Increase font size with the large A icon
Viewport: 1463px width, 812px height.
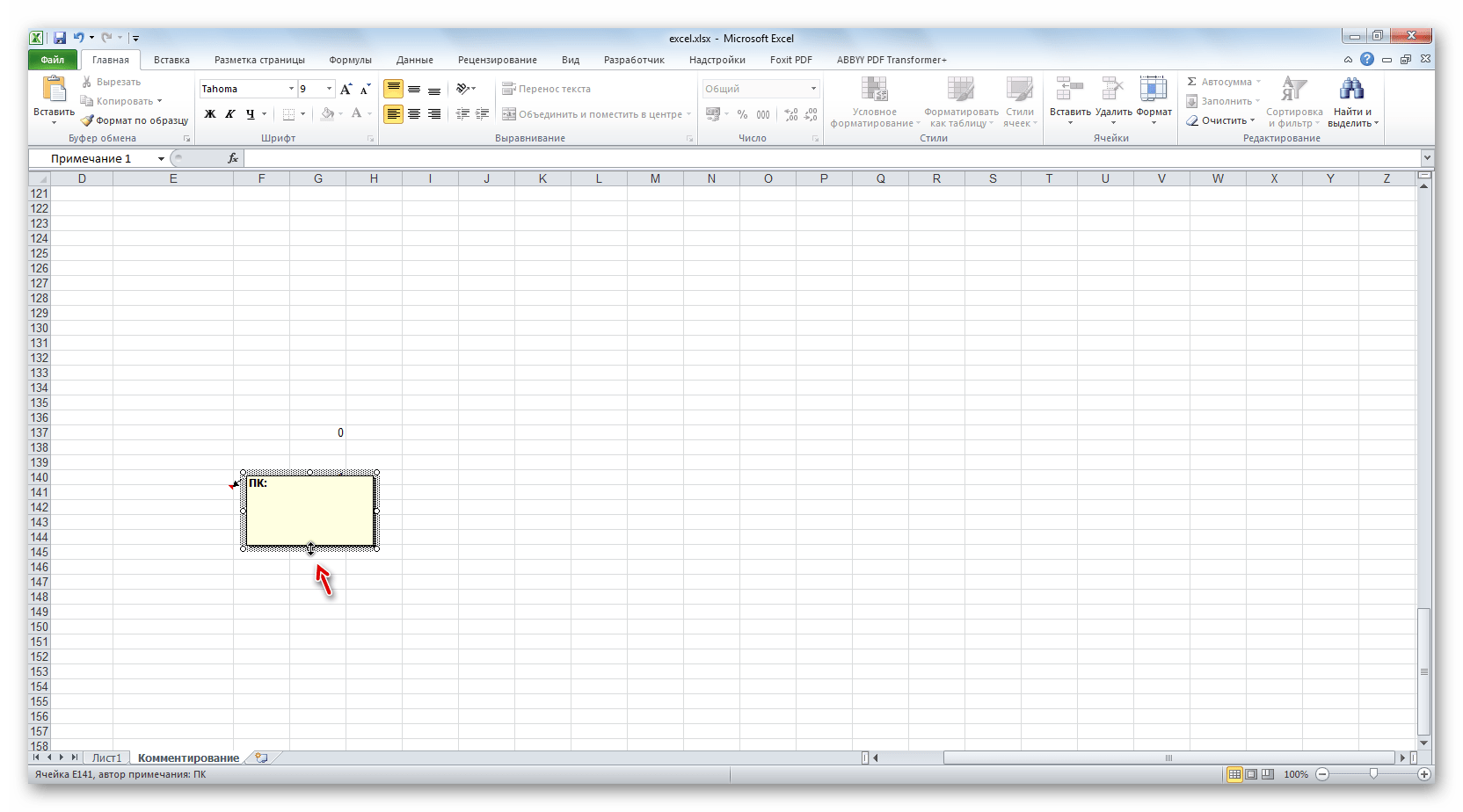coord(346,89)
